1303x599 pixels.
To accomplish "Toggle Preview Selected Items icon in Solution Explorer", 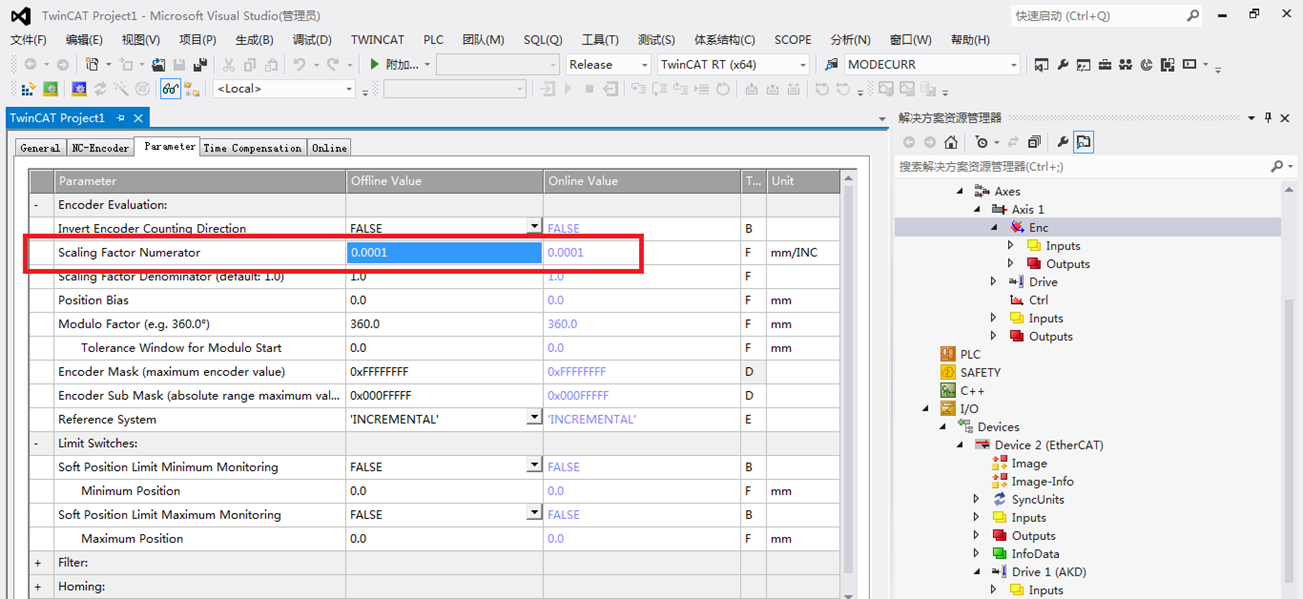I will [x=1084, y=142].
